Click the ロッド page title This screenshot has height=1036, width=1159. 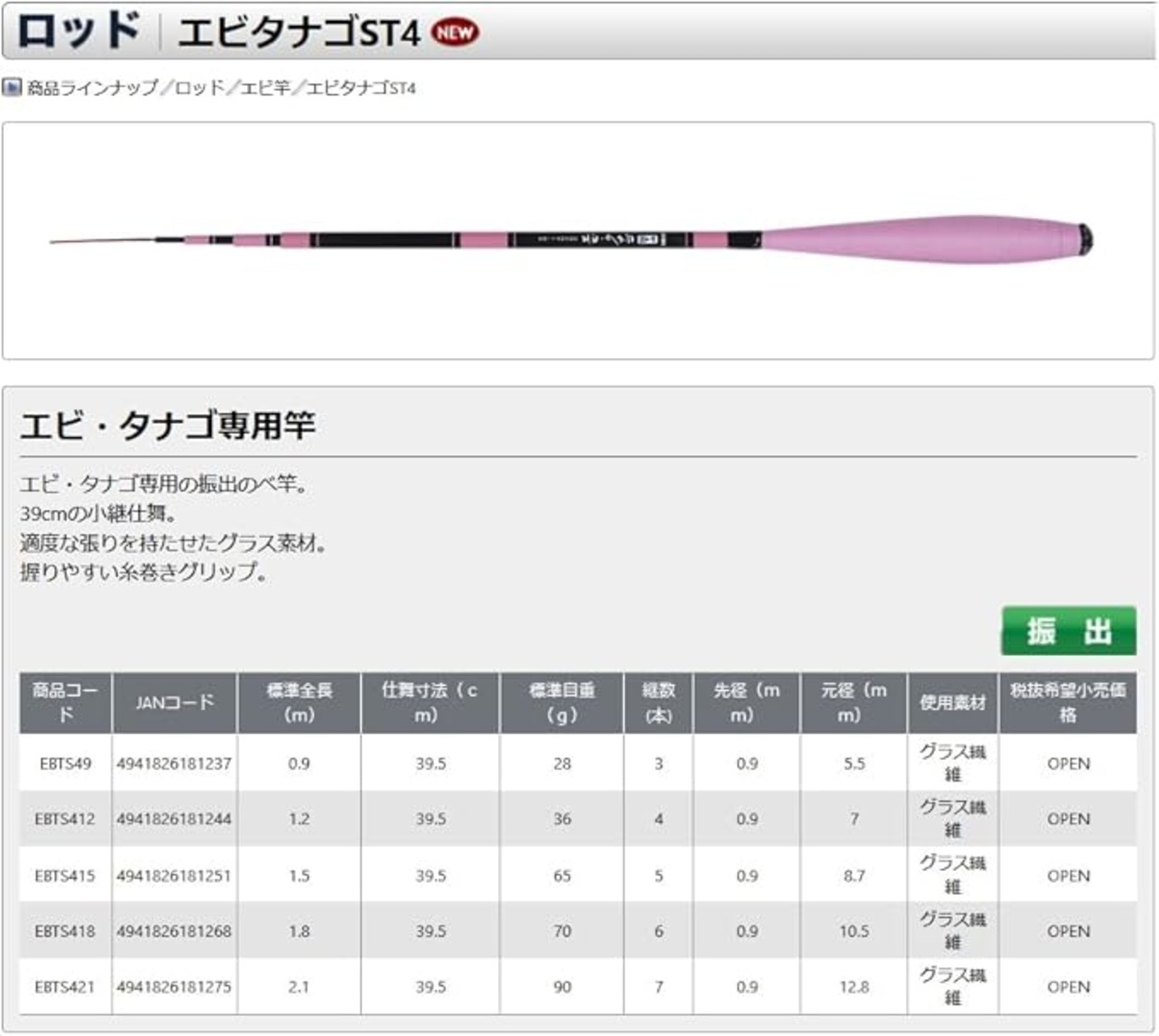coord(79,31)
